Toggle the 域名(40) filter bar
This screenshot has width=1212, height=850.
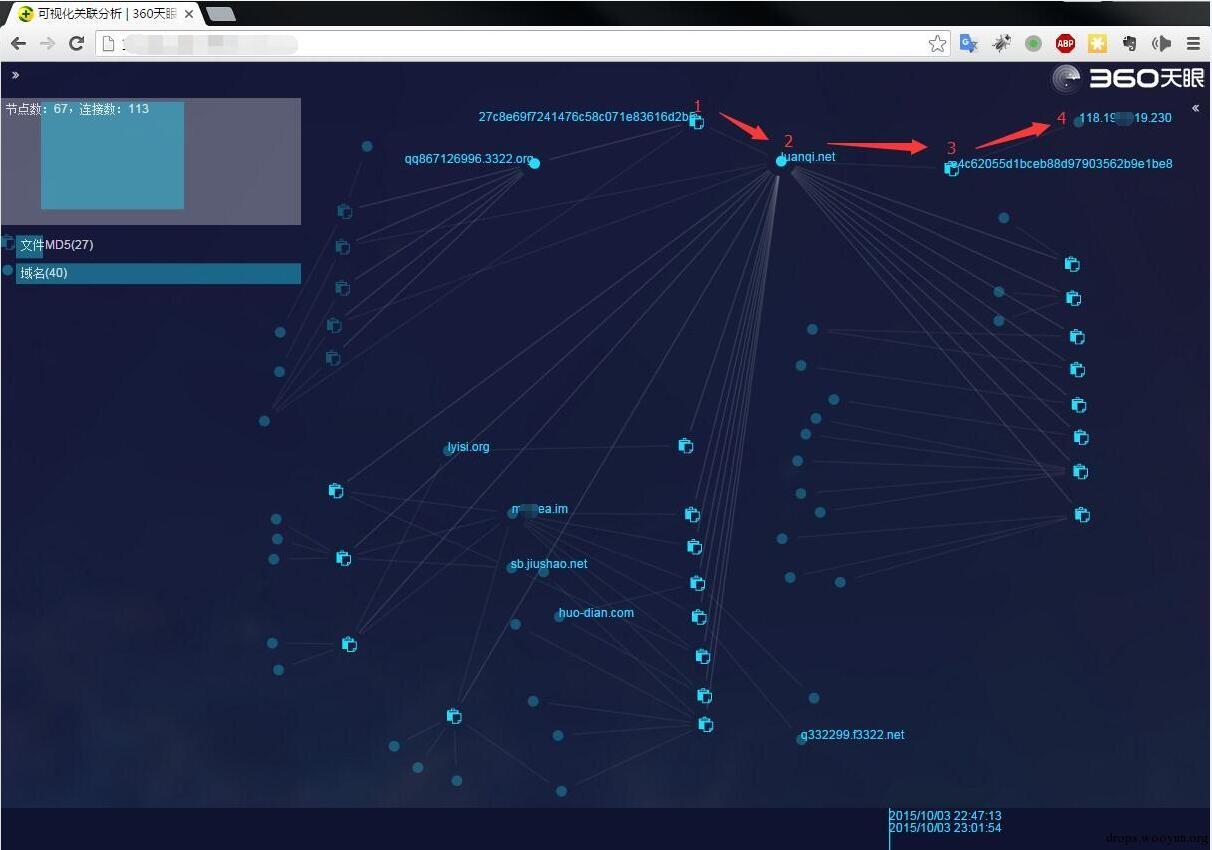(158, 273)
